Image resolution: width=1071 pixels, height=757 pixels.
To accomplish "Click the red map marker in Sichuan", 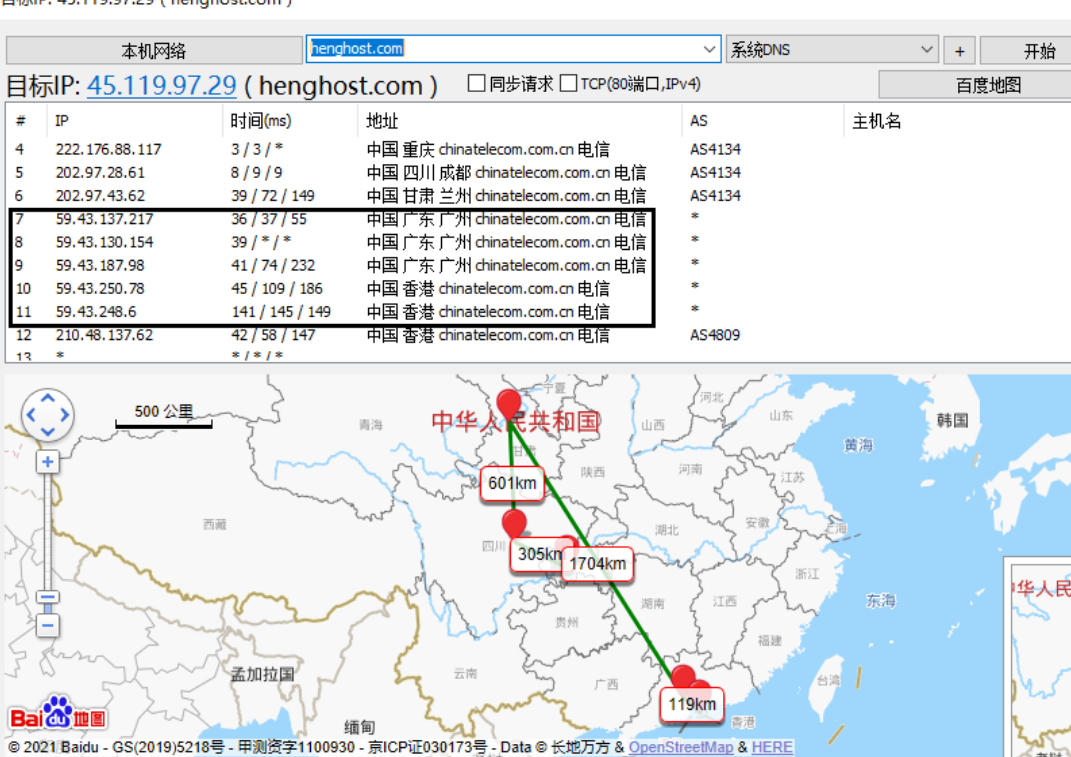I will point(514,523).
